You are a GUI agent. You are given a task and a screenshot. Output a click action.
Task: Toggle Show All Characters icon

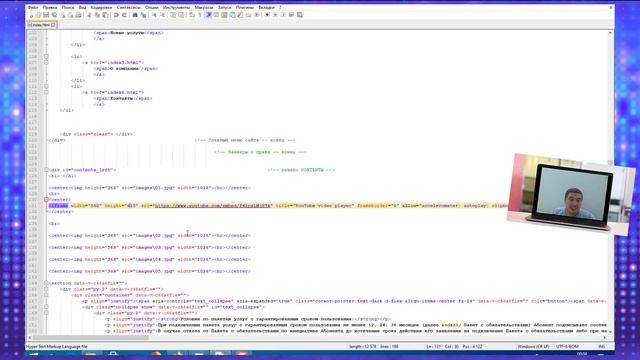tap(200, 15)
